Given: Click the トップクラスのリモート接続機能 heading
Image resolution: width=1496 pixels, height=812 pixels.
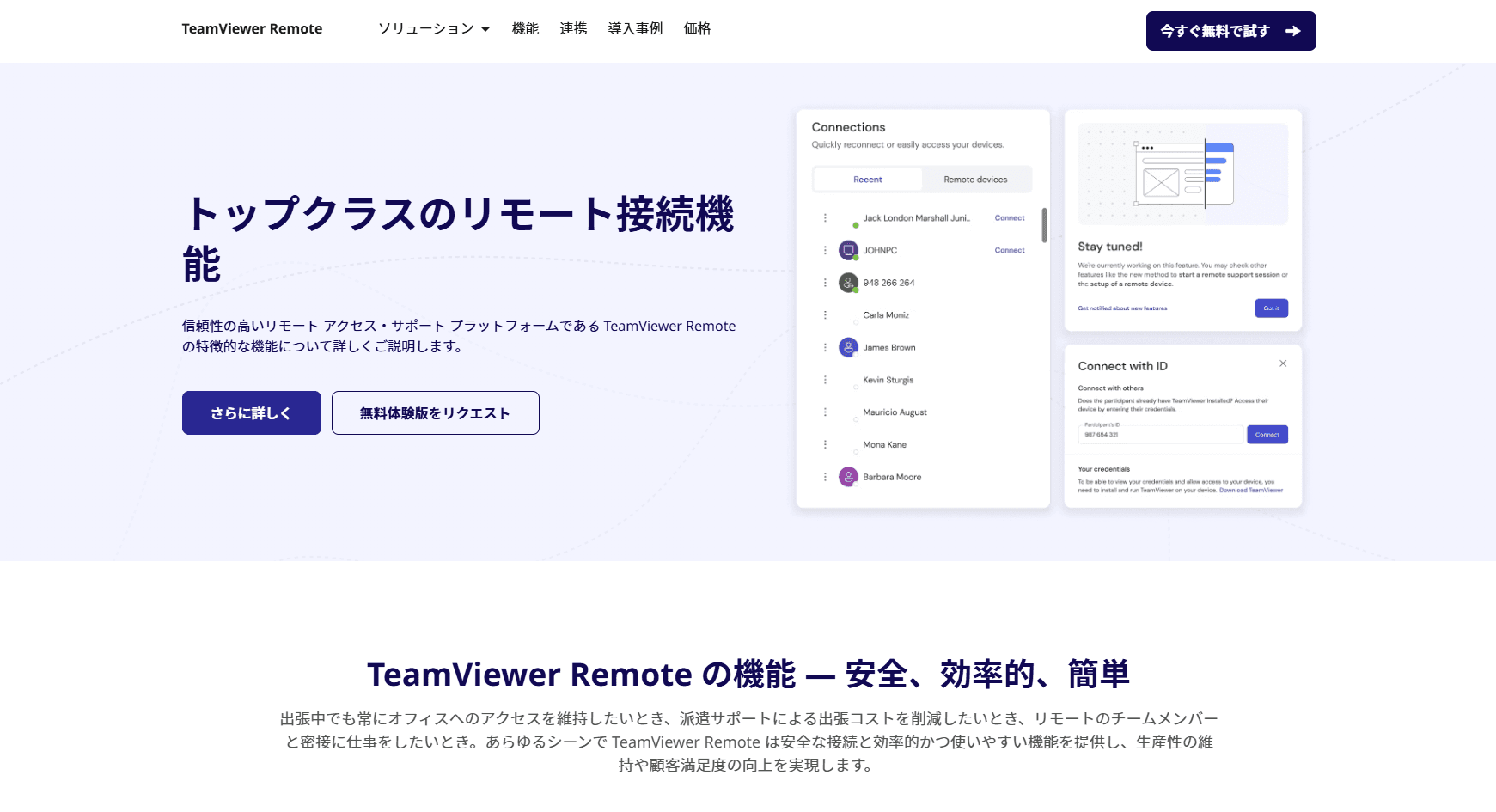Looking at the screenshot, I should (x=459, y=239).
